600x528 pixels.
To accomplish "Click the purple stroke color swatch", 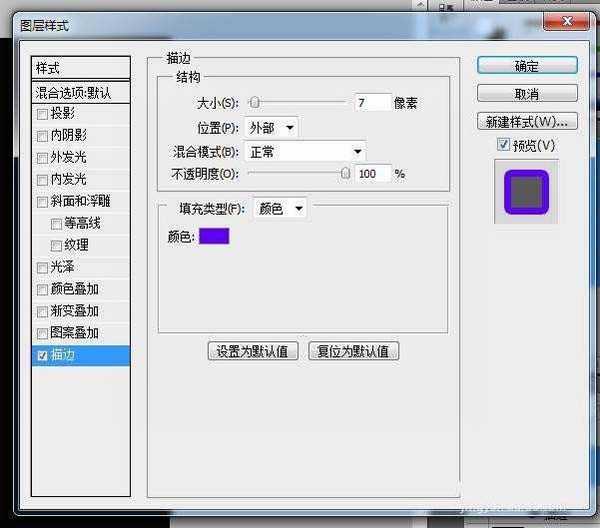I will coord(214,237).
